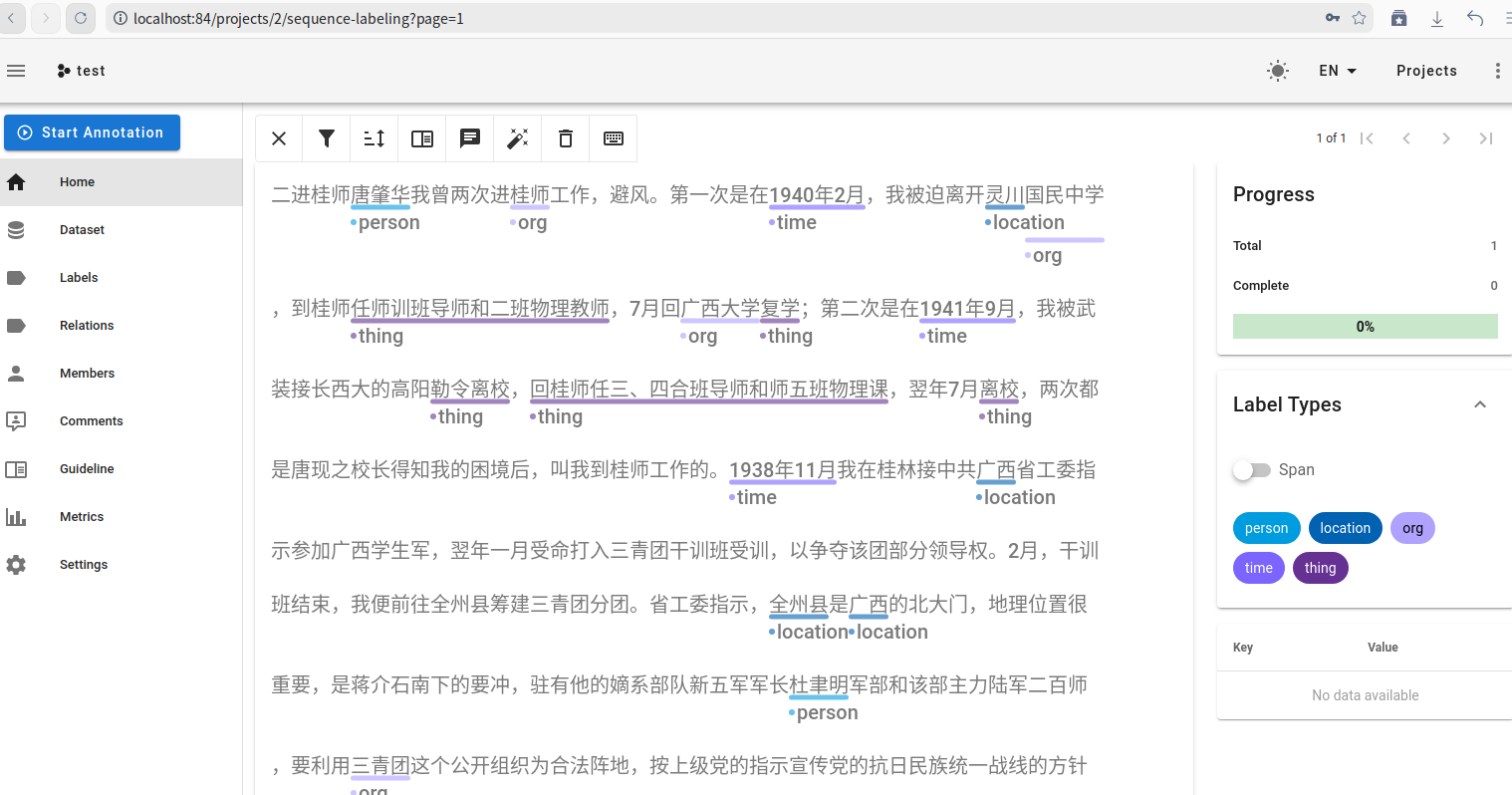The image size is (1512, 795).
Task: Open the three-dot overflow menu in header
Action: click(1497, 71)
